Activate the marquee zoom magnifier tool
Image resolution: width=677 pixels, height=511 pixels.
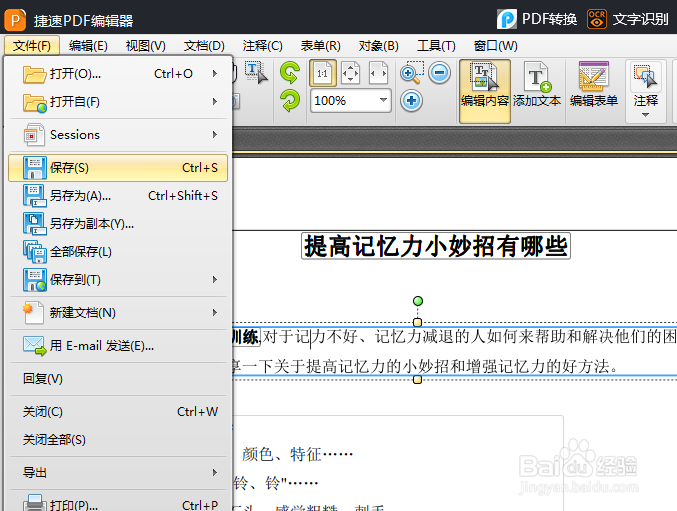tap(411, 73)
